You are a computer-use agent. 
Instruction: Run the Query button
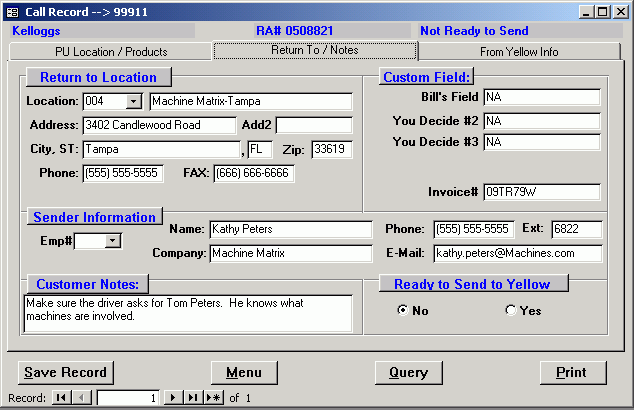coord(408,372)
